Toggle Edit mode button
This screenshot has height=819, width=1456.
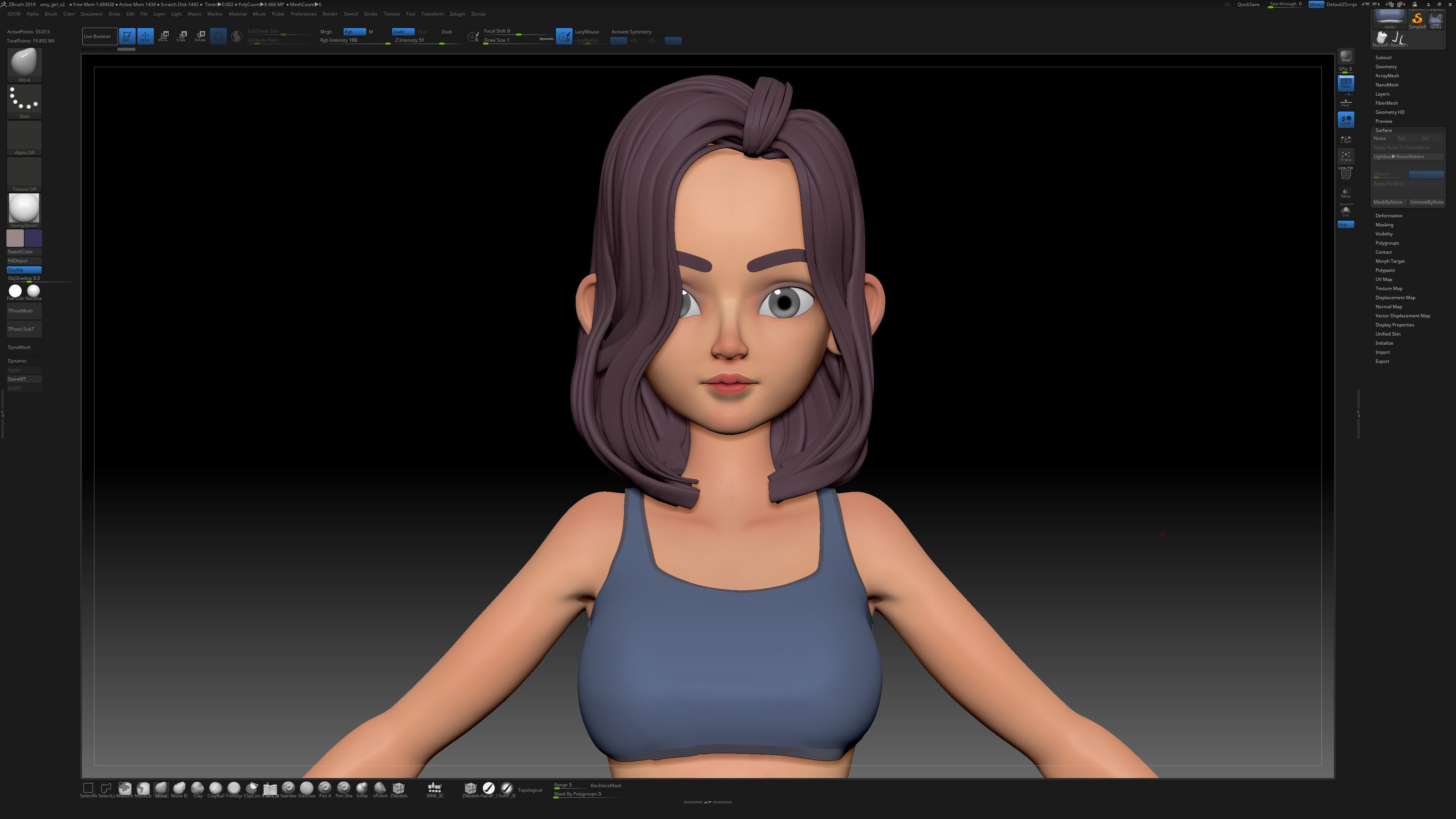(127, 36)
